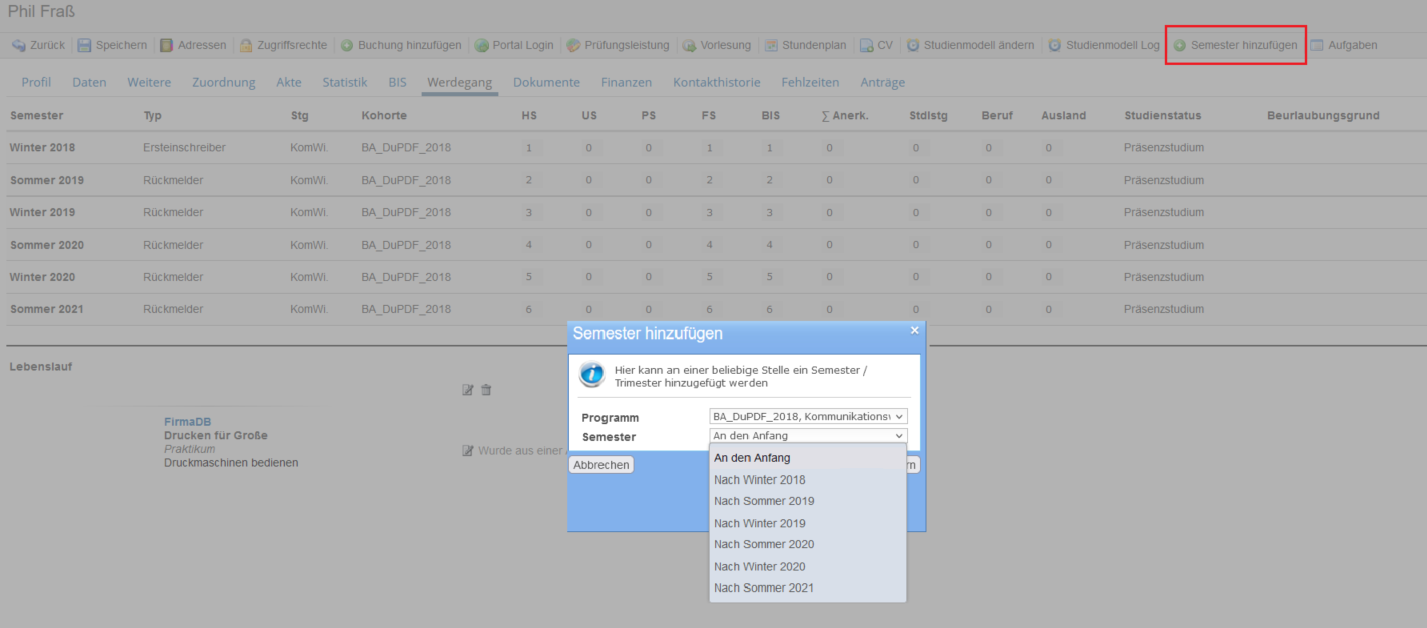This screenshot has width=1427, height=628.
Task: Open the FirmaDB link in Lebenslauf
Action: pyautogui.click(x=188, y=422)
